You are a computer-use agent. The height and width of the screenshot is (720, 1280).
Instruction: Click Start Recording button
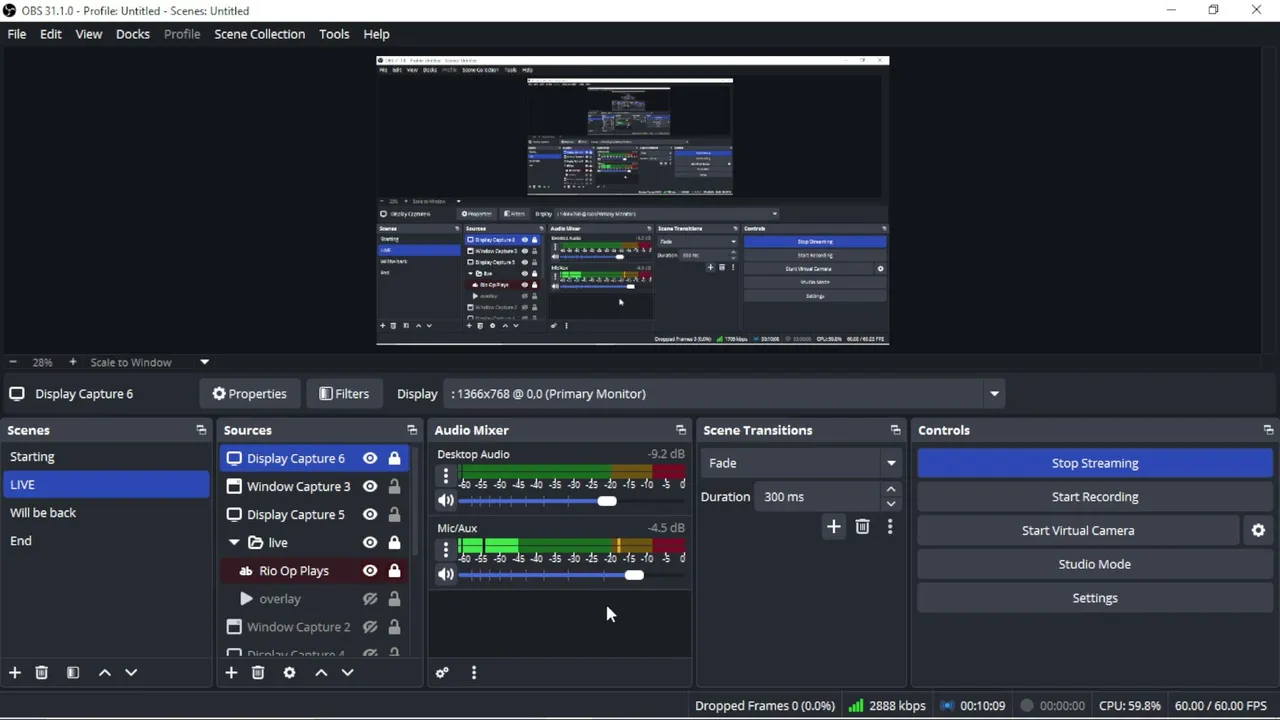click(1095, 497)
